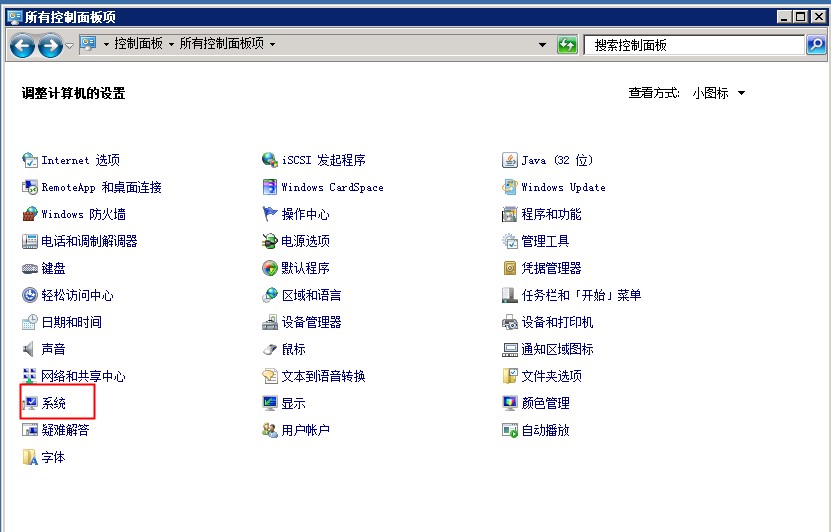Click the 所有控制面板项 breadcrumb segment
The height and width of the screenshot is (532, 831).
coord(222,44)
